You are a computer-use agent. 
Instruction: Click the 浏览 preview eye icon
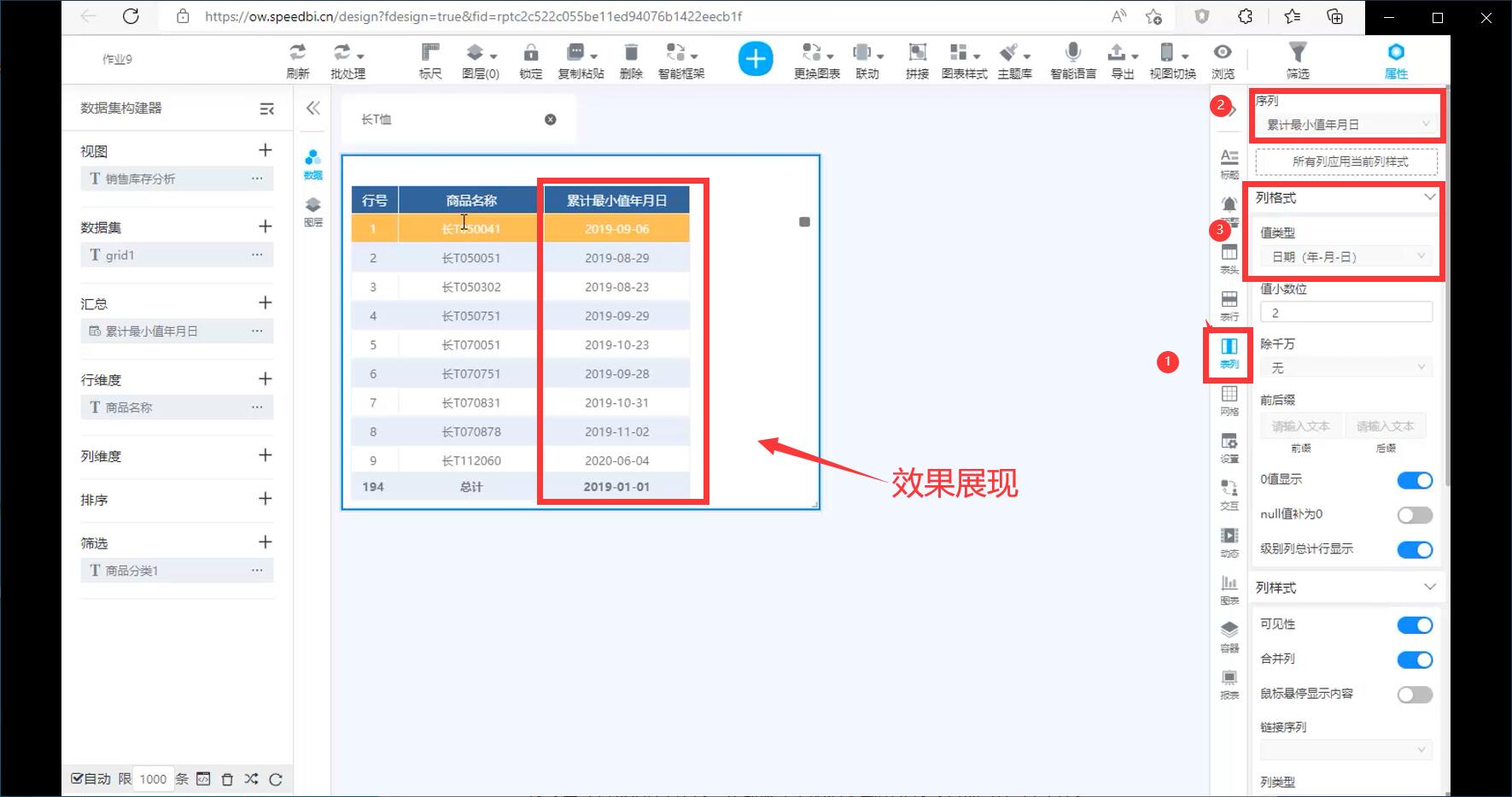coord(1223,53)
